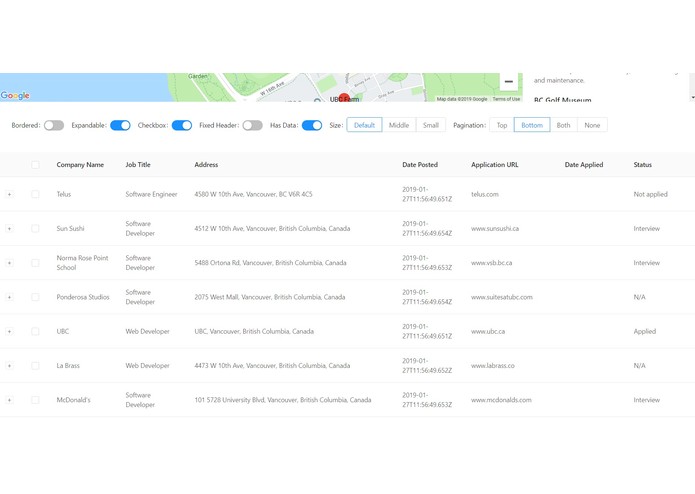This screenshot has width=695, height=494.
Task: Turn off the Has Data switch
Action: coord(312,125)
